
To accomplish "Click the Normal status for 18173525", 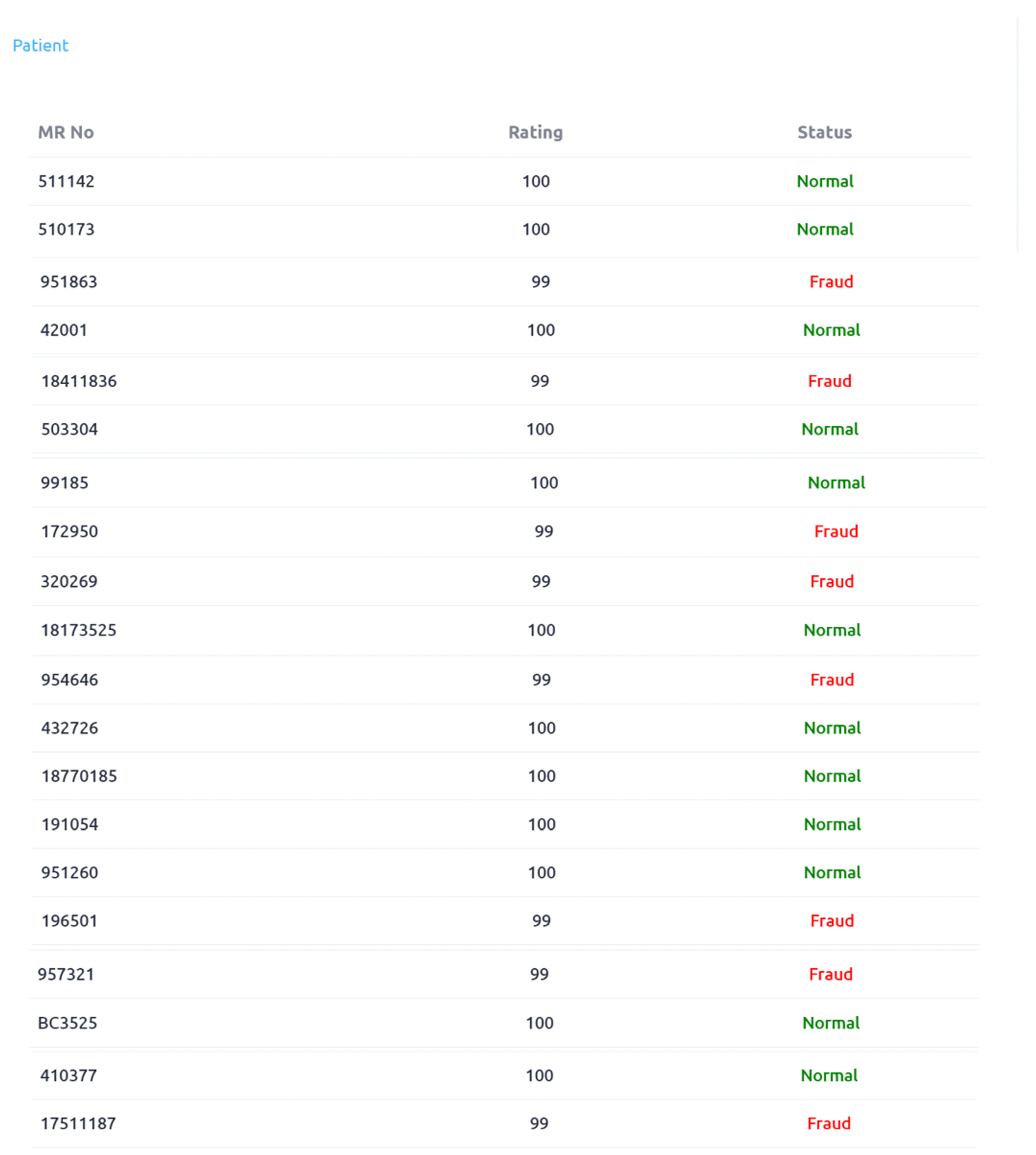I will click(x=832, y=630).
